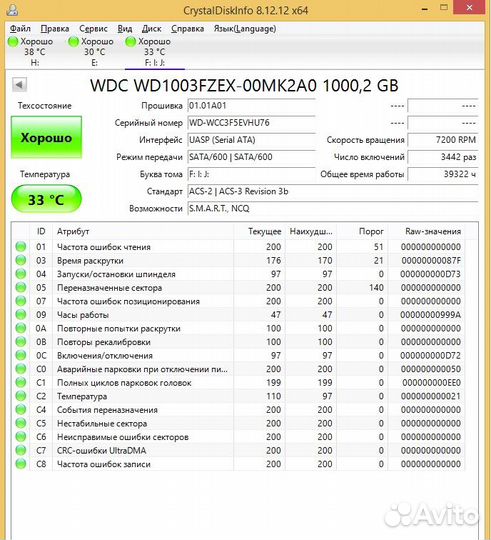Click status icon of Переназначенные сектора
The image size is (491, 540).
(21, 287)
